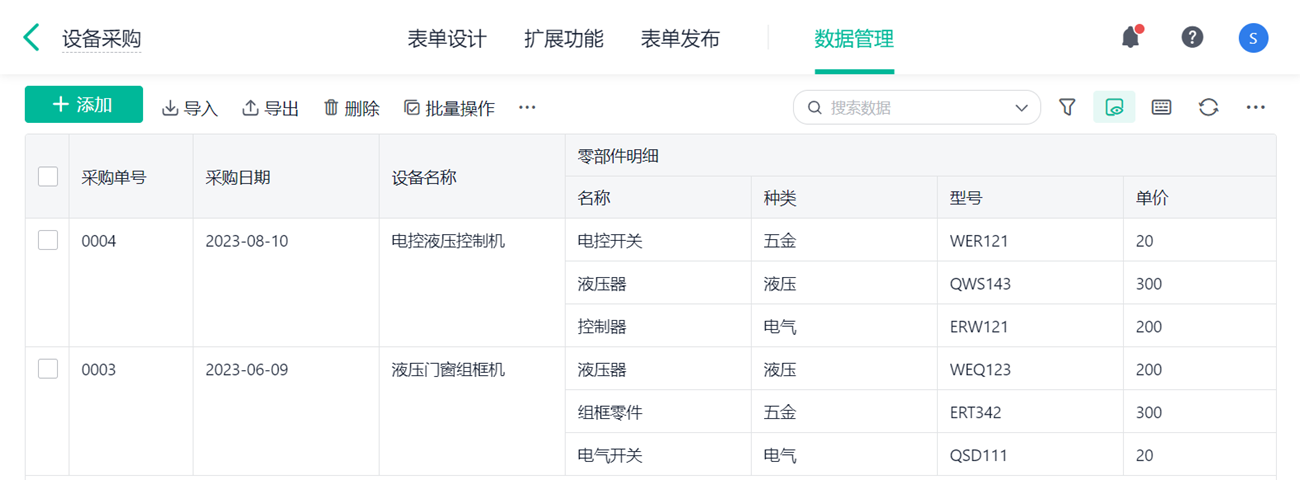Open the notification bell
The height and width of the screenshot is (481, 1300).
tap(1131, 38)
